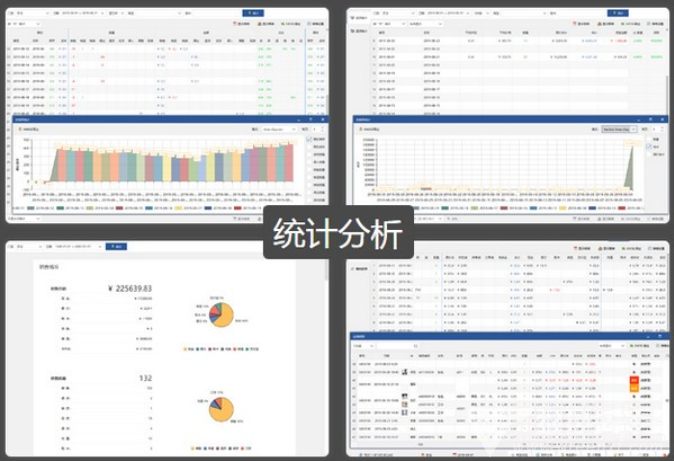Screen dimensions: 674x461
Task: Open the store dropdown in the upper-right window filter bar
Action: coord(398,13)
